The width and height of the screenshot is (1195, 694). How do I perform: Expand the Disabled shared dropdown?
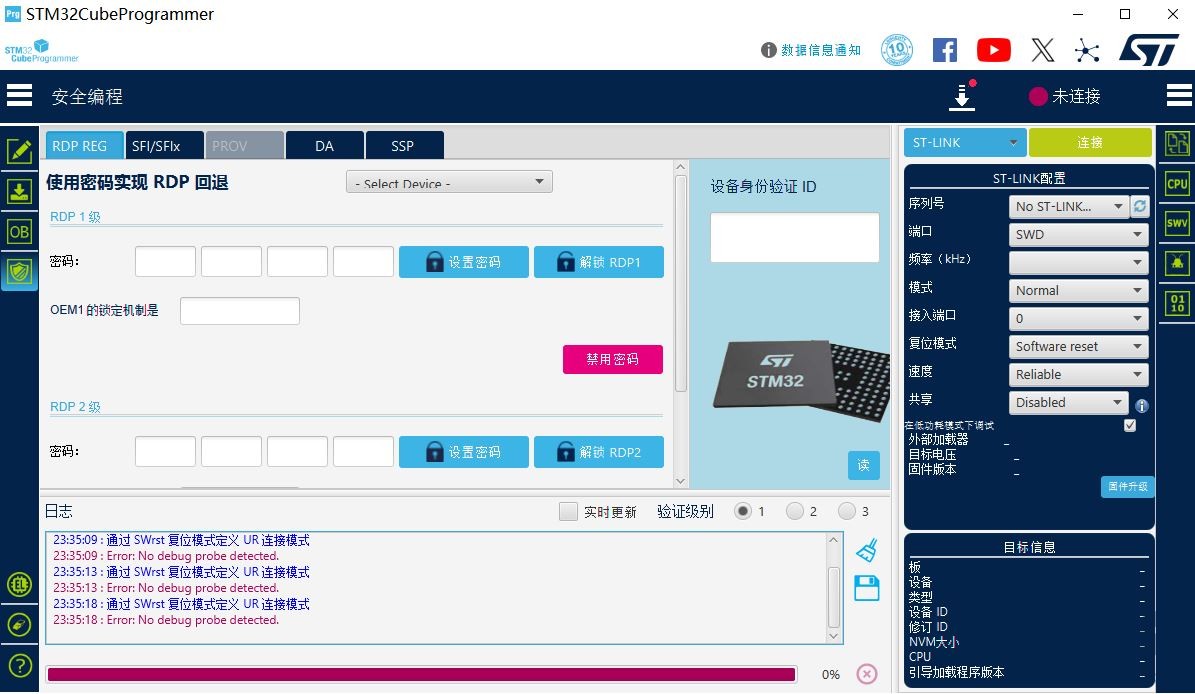click(1068, 402)
